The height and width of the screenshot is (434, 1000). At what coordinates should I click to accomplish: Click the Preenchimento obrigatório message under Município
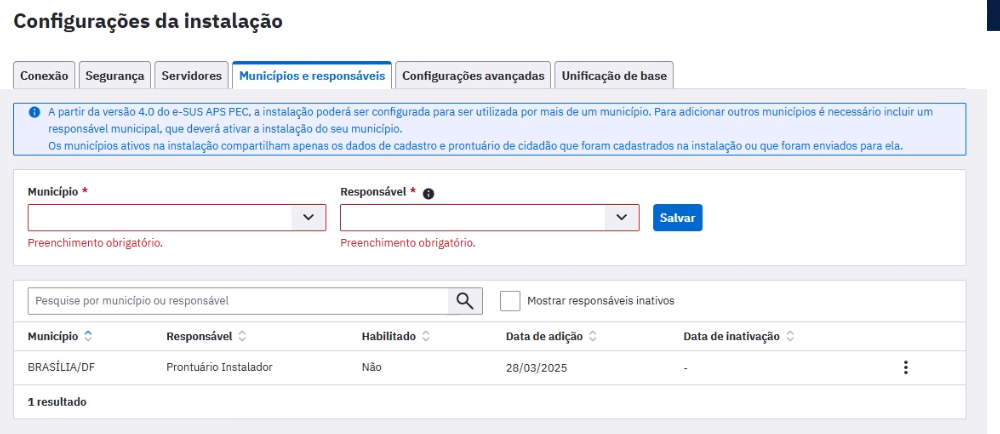pyautogui.click(x=95, y=243)
